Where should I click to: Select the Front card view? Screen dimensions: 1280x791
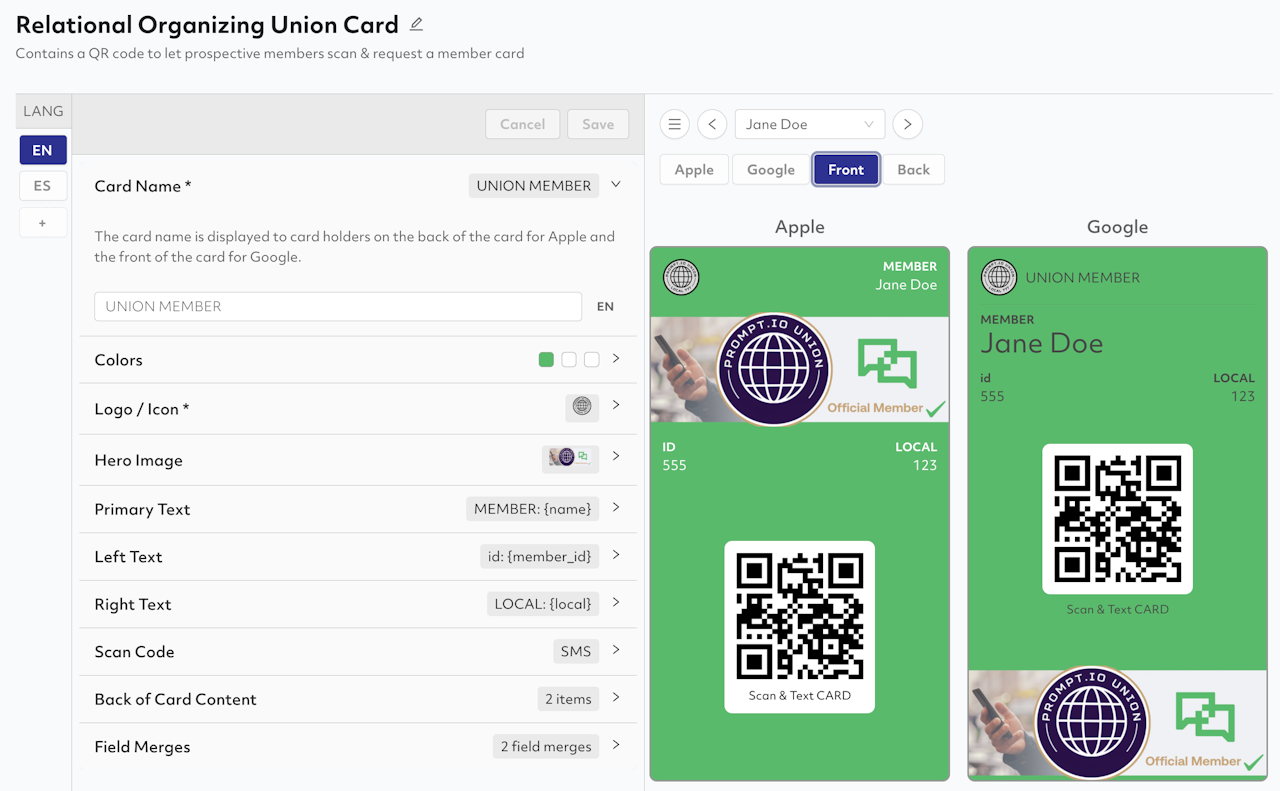pos(846,170)
